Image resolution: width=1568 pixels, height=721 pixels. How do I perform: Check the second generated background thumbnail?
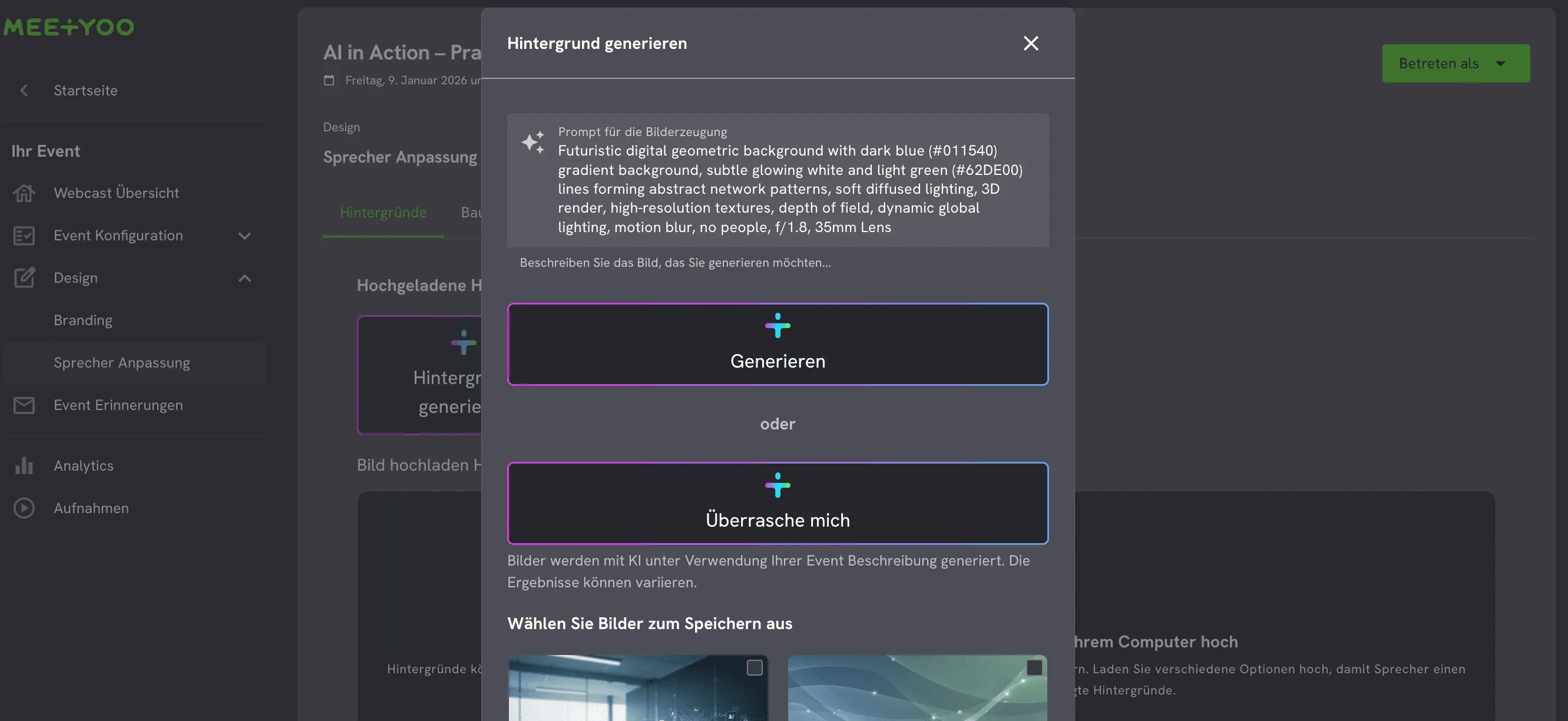(x=1034, y=668)
